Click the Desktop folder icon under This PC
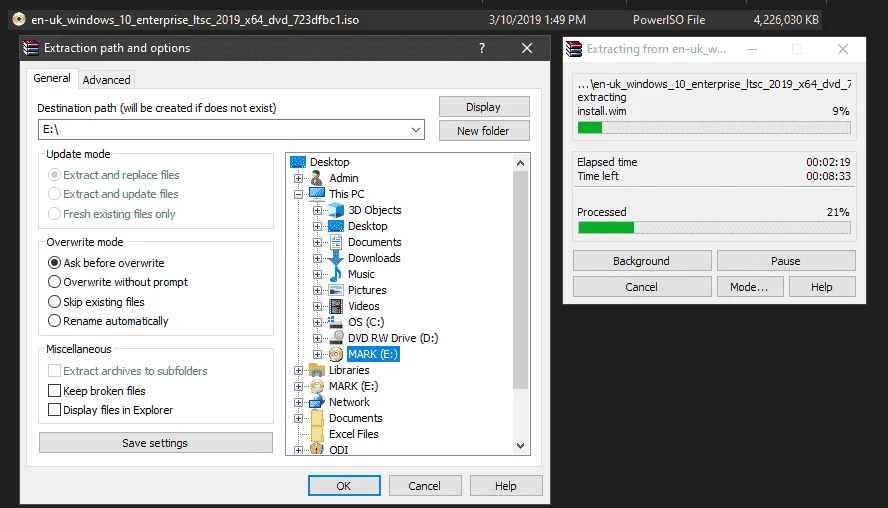 click(x=336, y=226)
